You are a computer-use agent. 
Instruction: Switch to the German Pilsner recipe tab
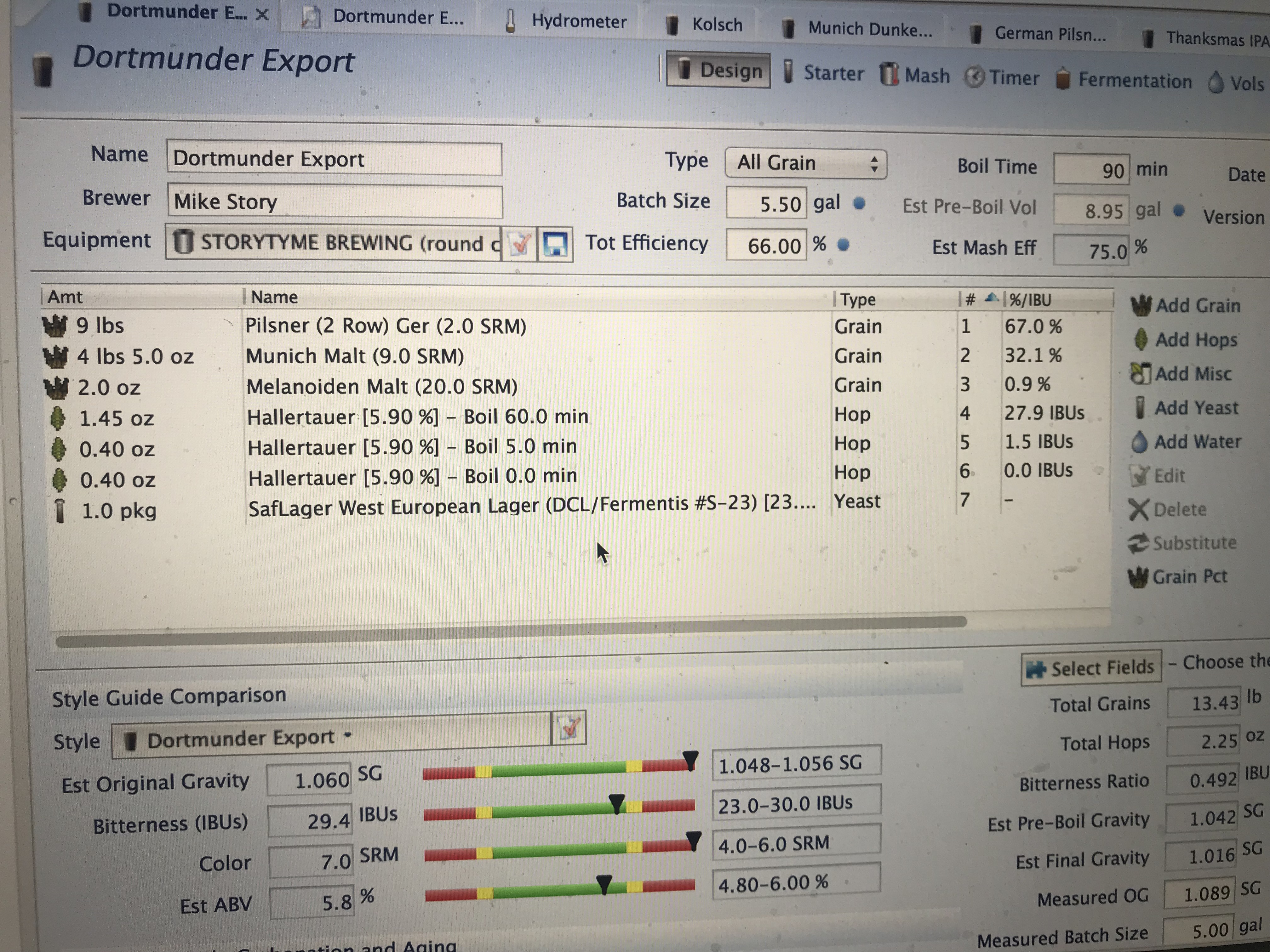tap(1037, 33)
